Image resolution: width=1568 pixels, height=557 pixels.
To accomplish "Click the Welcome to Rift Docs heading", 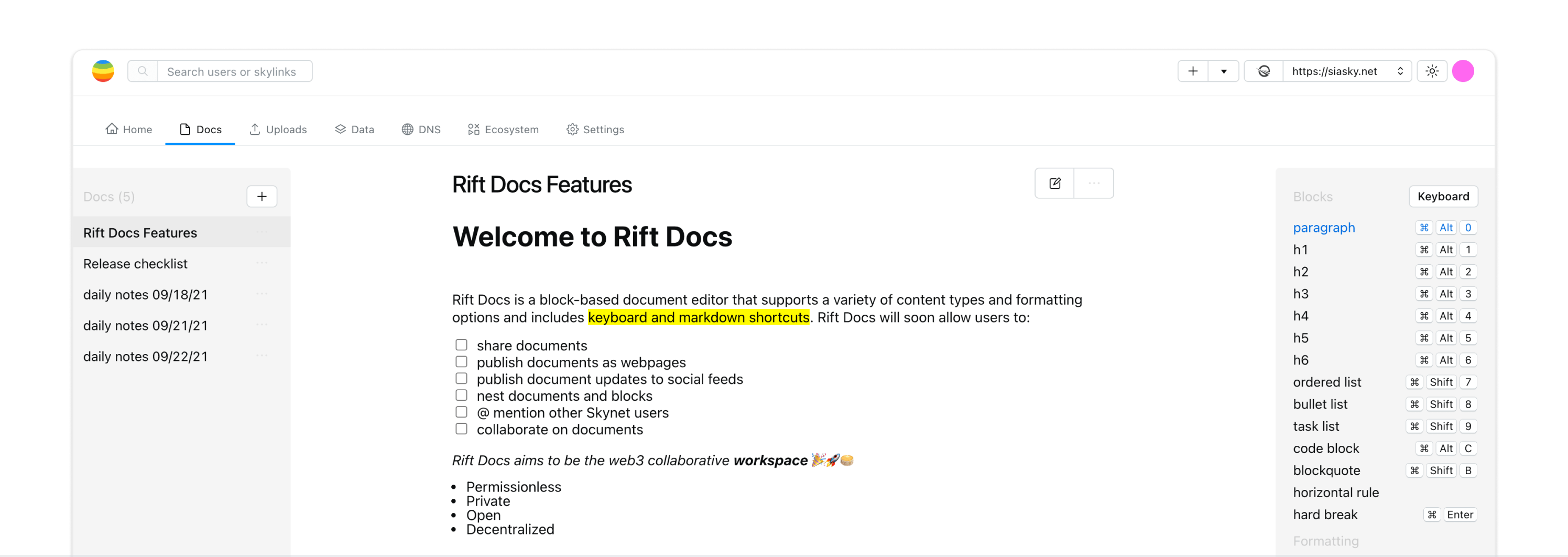I will point(592,237).
